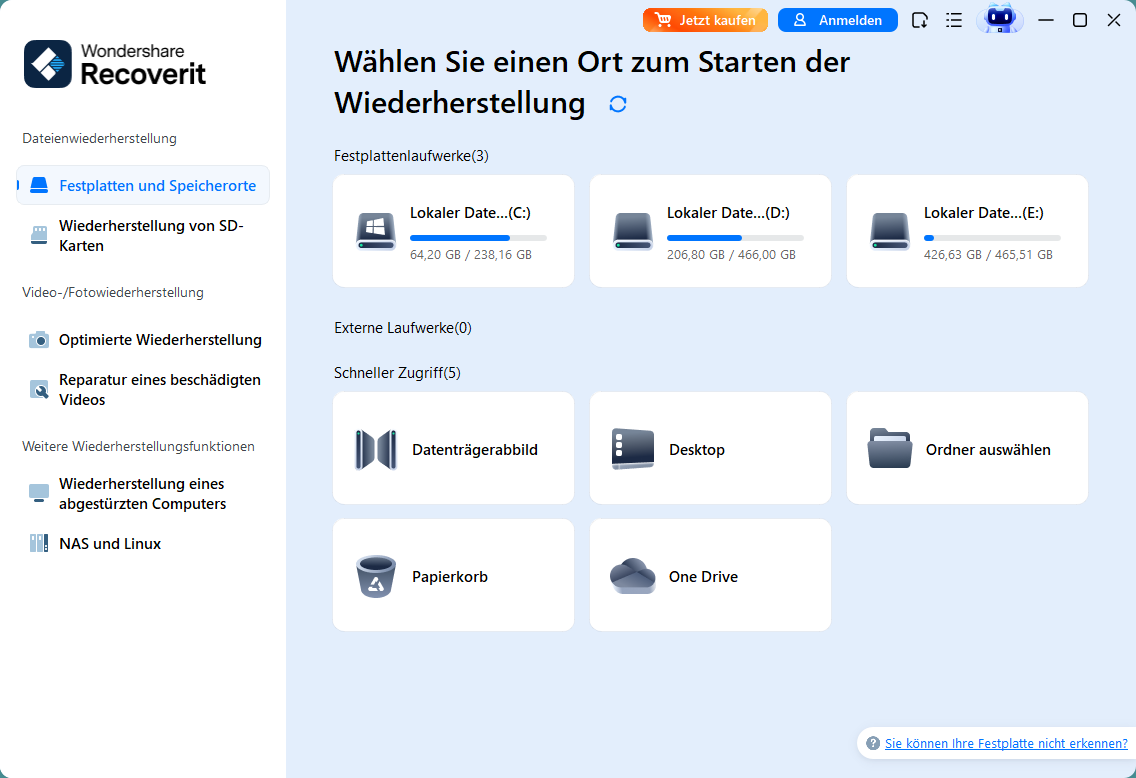1136x778 pixels.
Task: Click the Jetzt kaufen button
Action: click(705, 20)
